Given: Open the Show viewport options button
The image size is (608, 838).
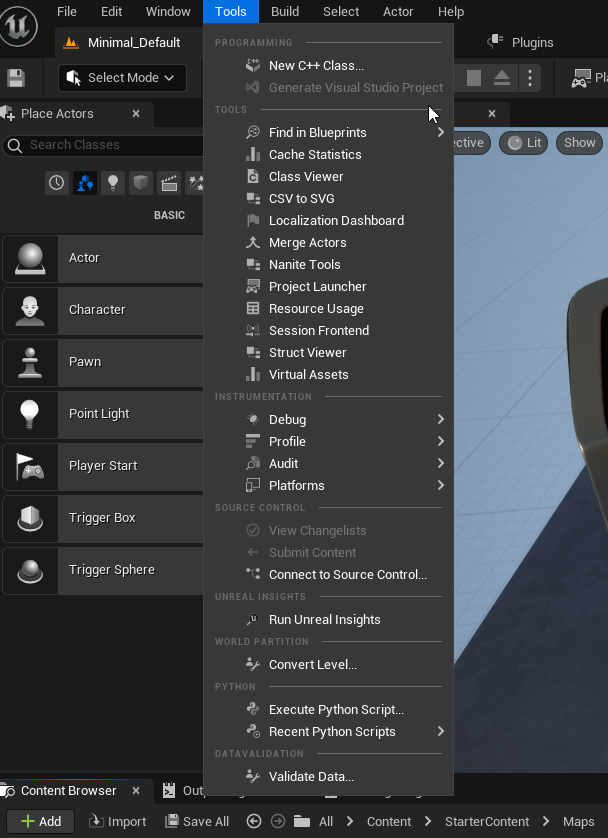Looking at the screenshot, I should click(579, 143).
